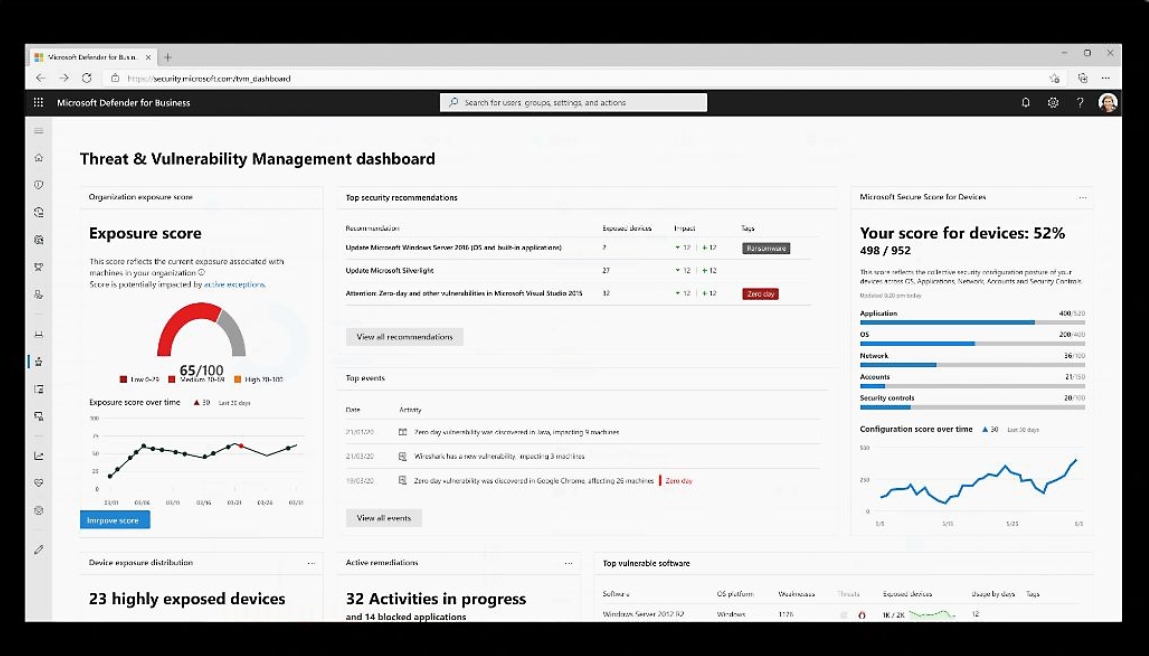Open the Visual Studio 2015 zero-day recommendation
1149x656 pixels.
[464, 293]
